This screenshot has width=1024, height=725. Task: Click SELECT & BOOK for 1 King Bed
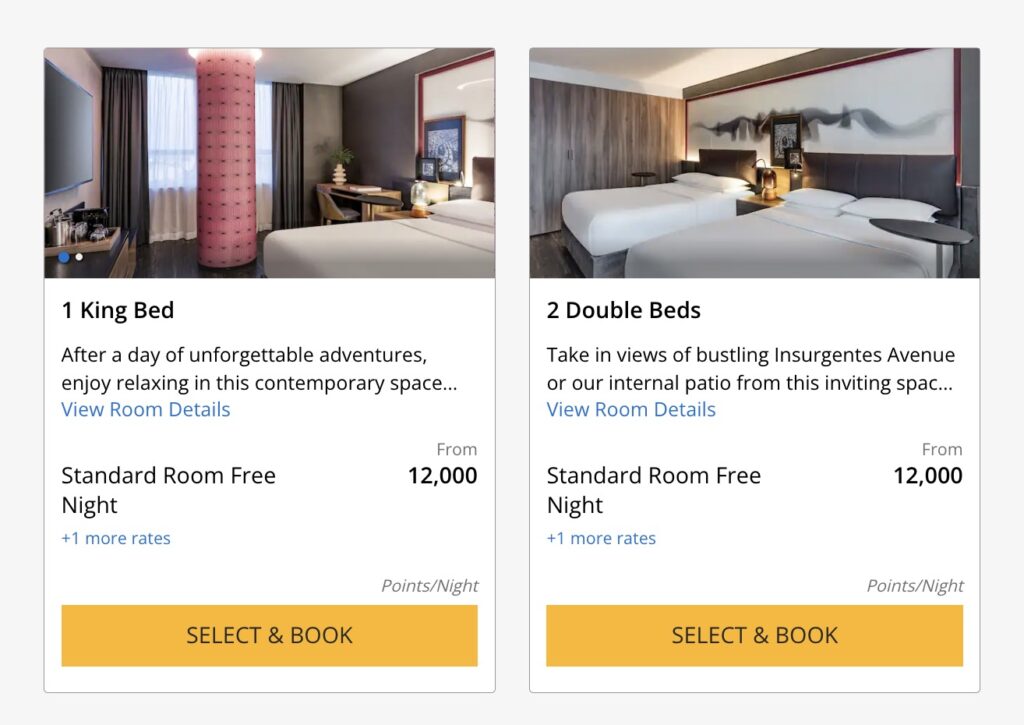(x=269, y=635)
